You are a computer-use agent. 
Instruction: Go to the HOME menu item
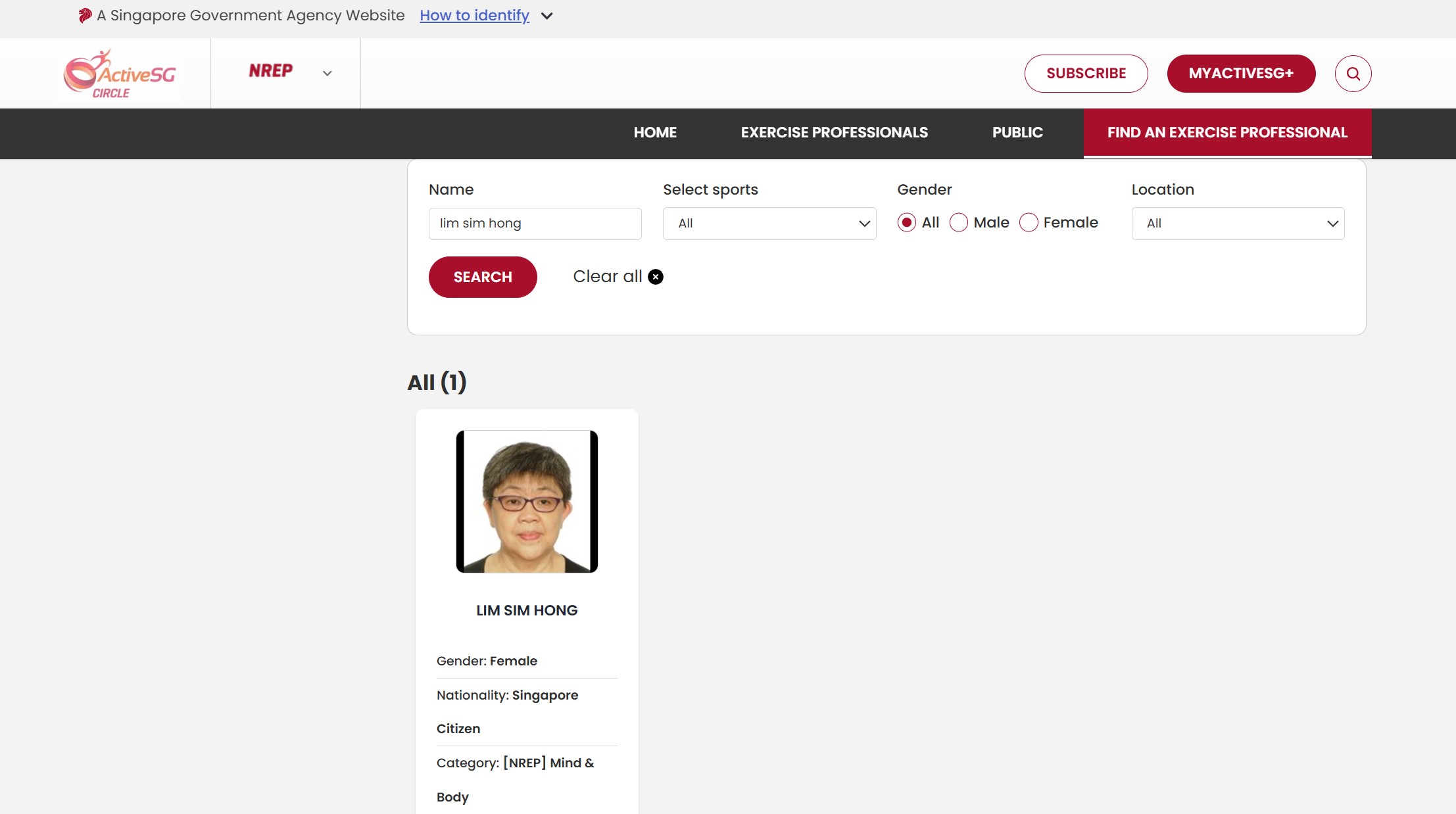coord(655,133)
